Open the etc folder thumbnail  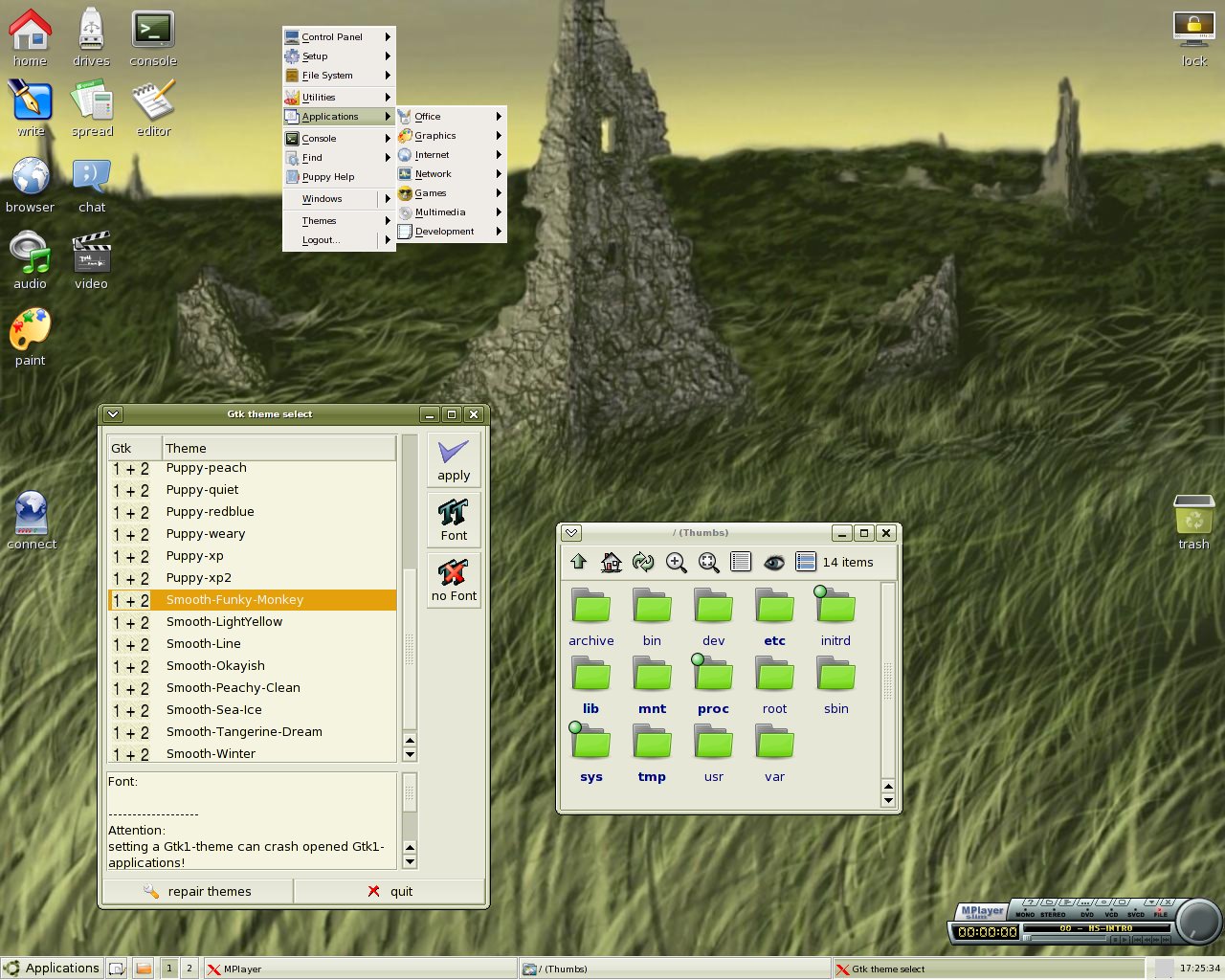(x=774, y=617)
